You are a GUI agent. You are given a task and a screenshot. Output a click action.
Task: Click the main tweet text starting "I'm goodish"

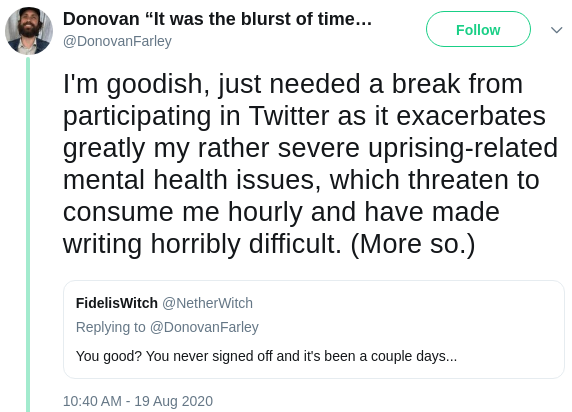coord(310,163)
